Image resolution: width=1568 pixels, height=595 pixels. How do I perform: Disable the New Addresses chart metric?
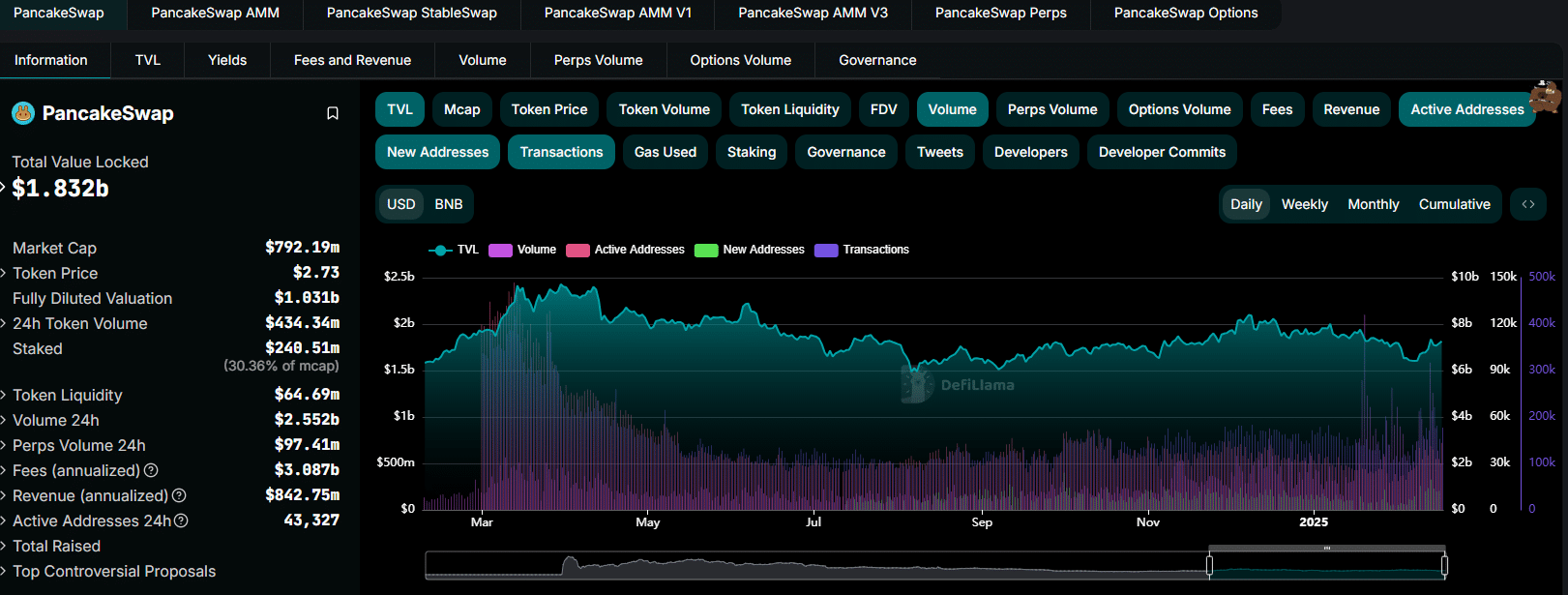click(x=437, y=152)
